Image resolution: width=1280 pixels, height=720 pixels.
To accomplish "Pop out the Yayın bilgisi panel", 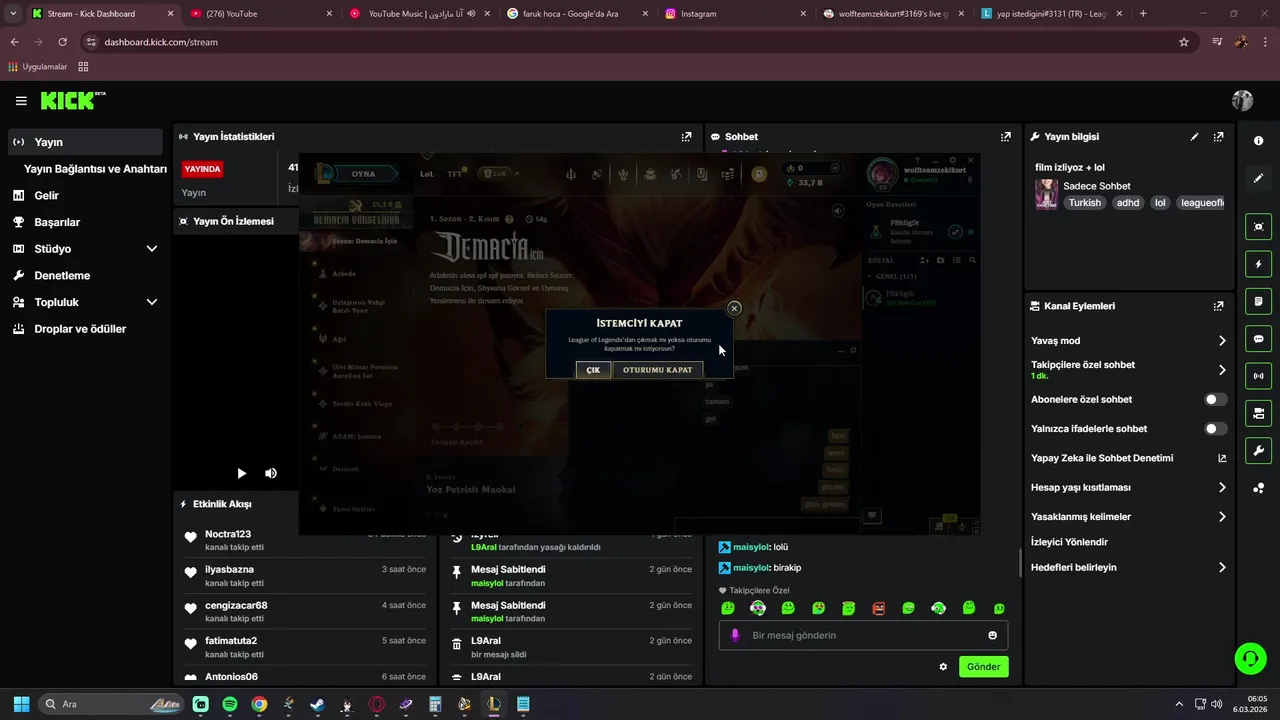I will 1218,137.
